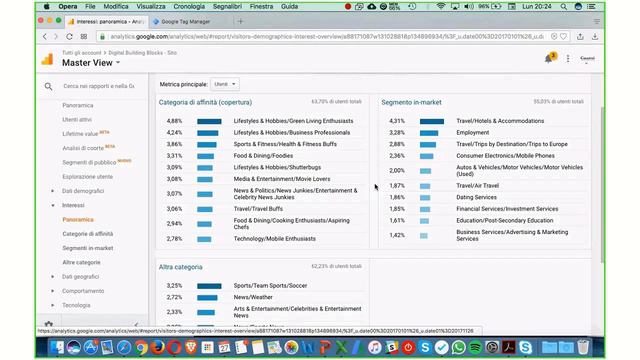Open the Segmento in-market heading link

click(411, 102)
